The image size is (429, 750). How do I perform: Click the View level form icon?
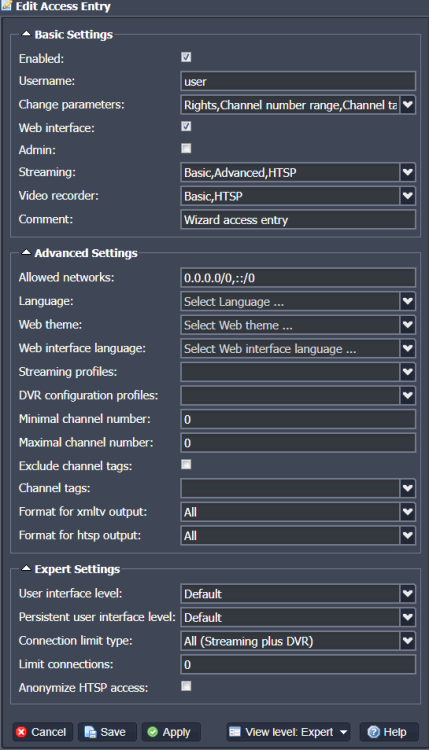[234, 732]
